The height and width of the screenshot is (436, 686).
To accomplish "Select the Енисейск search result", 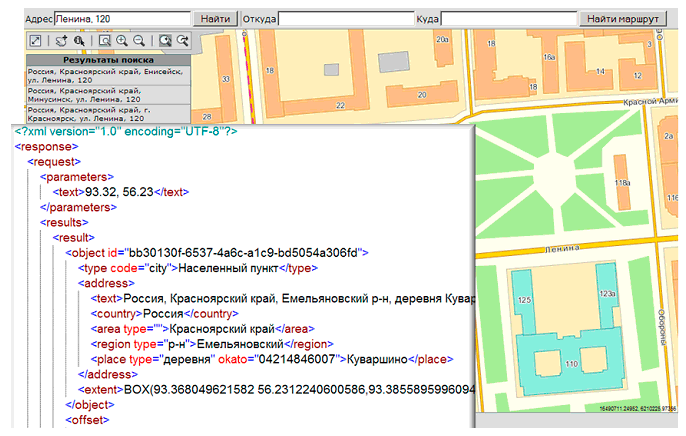I will [106, 75].
